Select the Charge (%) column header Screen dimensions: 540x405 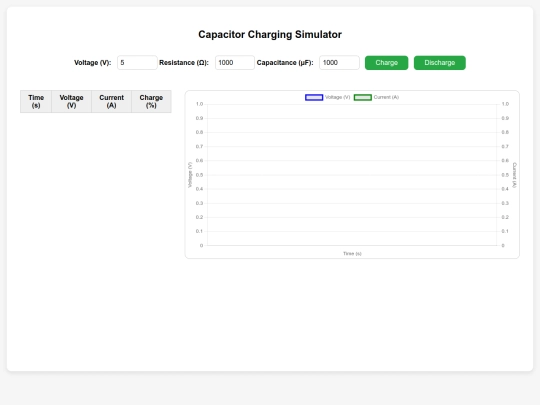point(151,102)
